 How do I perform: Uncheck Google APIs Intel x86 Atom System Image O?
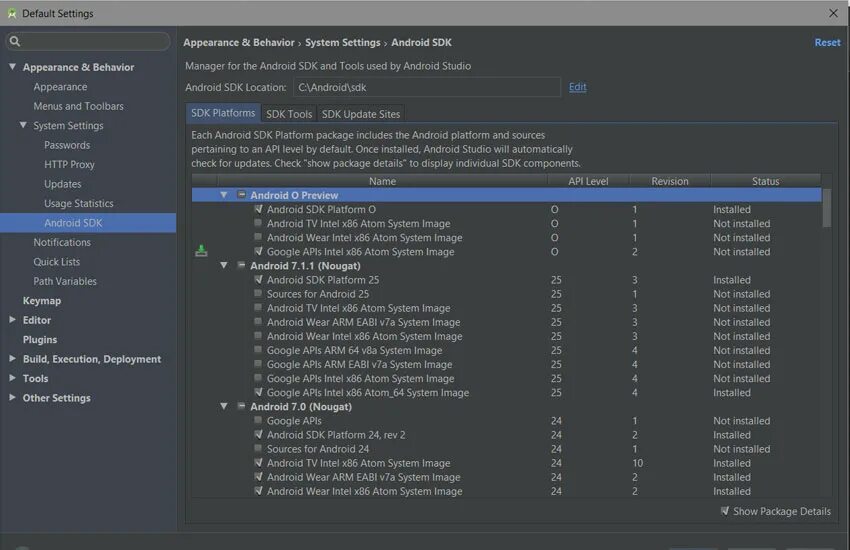pyautogui.click(x=259, y=251)
